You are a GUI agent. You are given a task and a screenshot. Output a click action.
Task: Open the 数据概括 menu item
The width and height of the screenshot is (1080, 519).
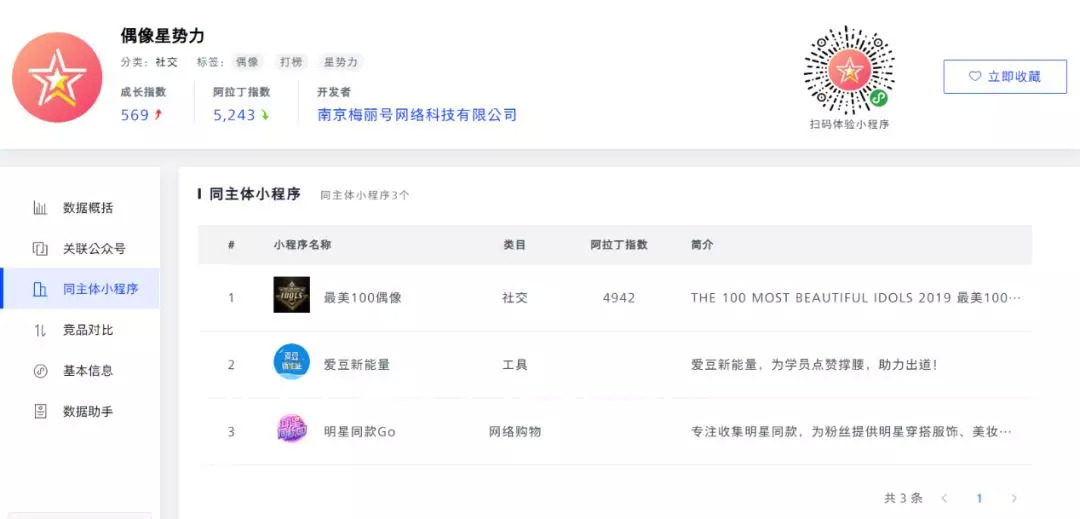click(88, 208)
